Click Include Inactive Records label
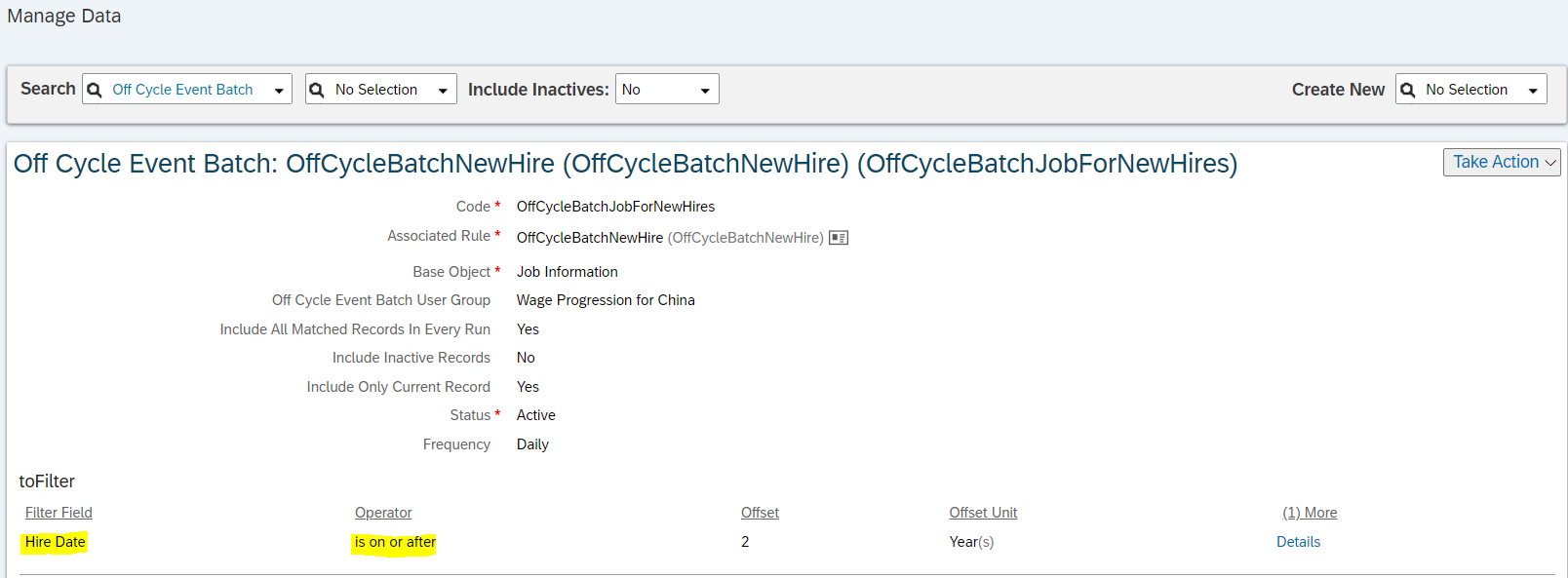This screenshot has height=578, width=1568. pos(411,358)
